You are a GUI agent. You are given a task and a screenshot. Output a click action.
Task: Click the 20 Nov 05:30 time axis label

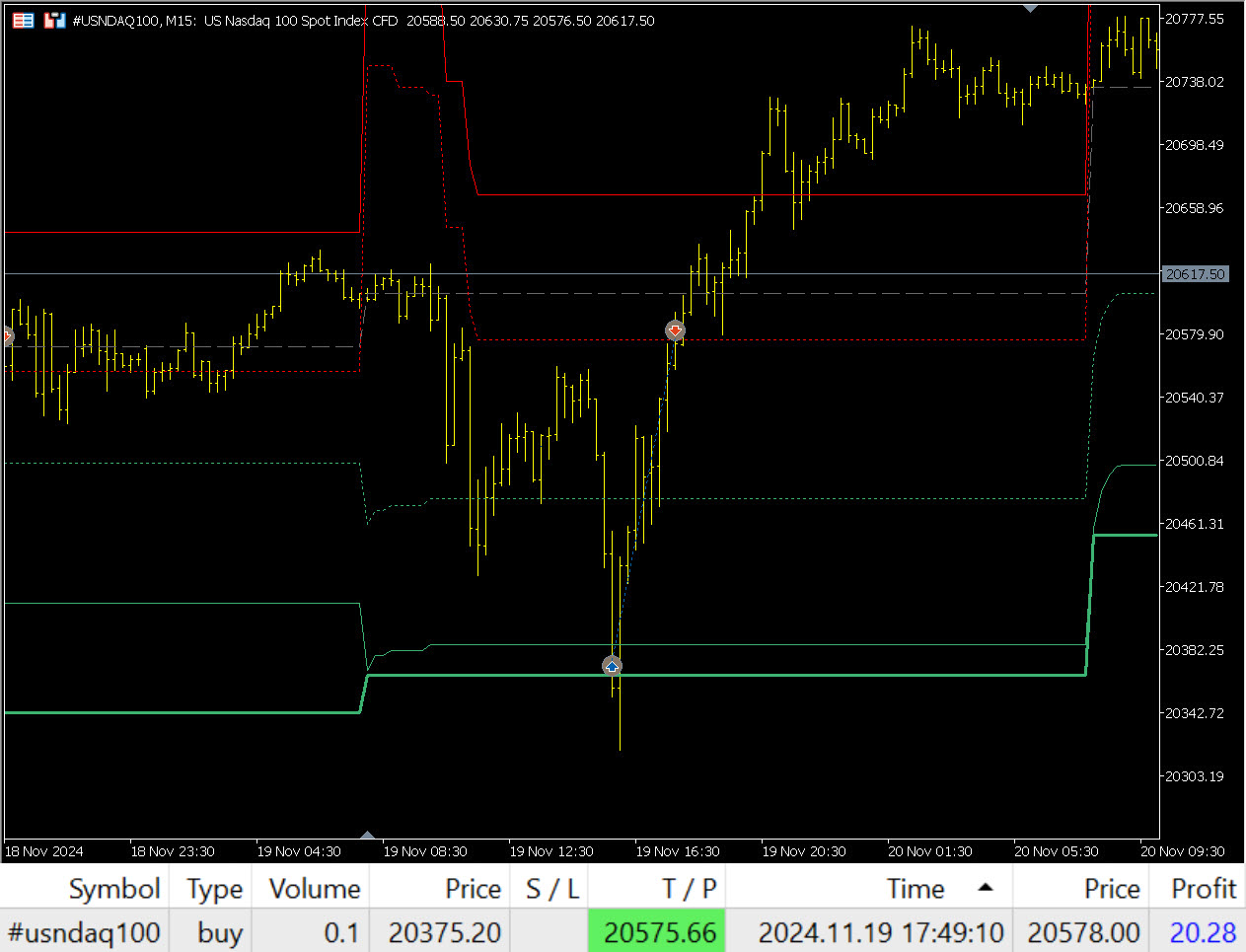(x=1057, y=851)
